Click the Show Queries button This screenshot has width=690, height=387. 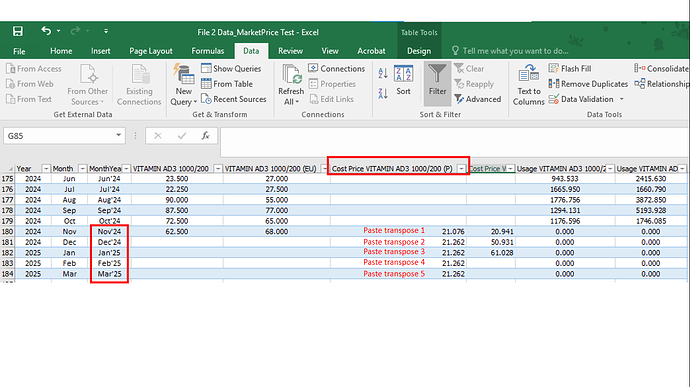coord(231,68)
